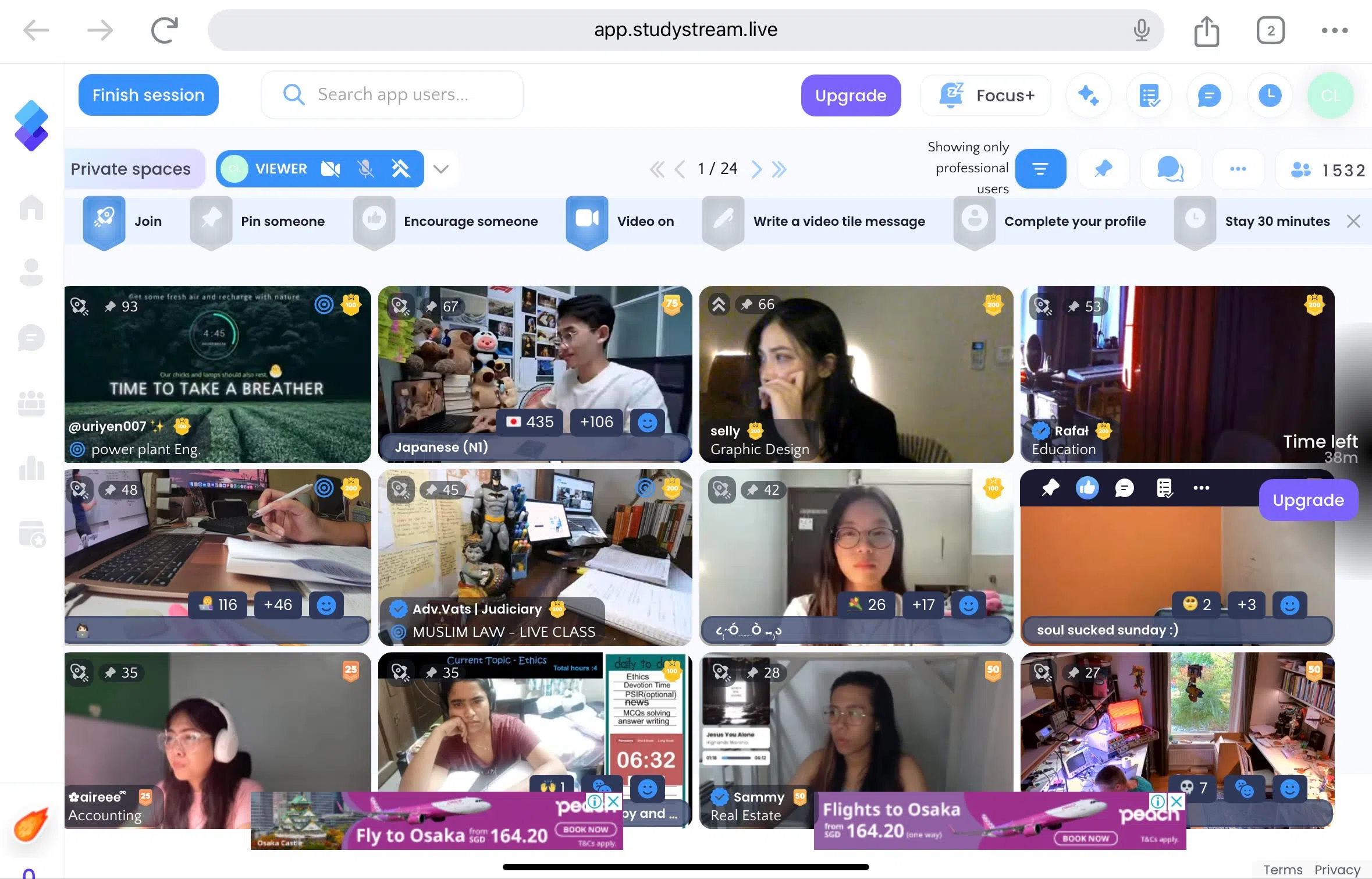Open the three-dots more options in room toolbar
The image size is (1372, 879).
click(x=1238, y=169)
